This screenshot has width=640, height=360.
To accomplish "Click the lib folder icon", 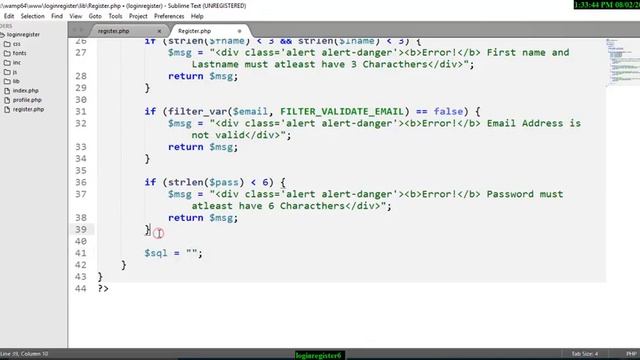I will [7, 81].
